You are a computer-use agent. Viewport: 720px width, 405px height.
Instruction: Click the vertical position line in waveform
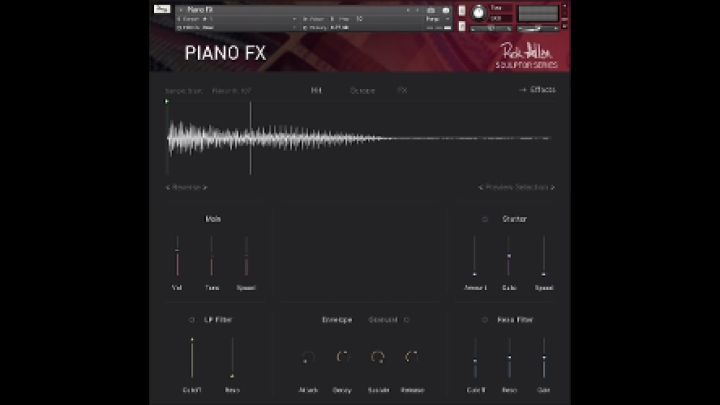click(x=250, y=138)
